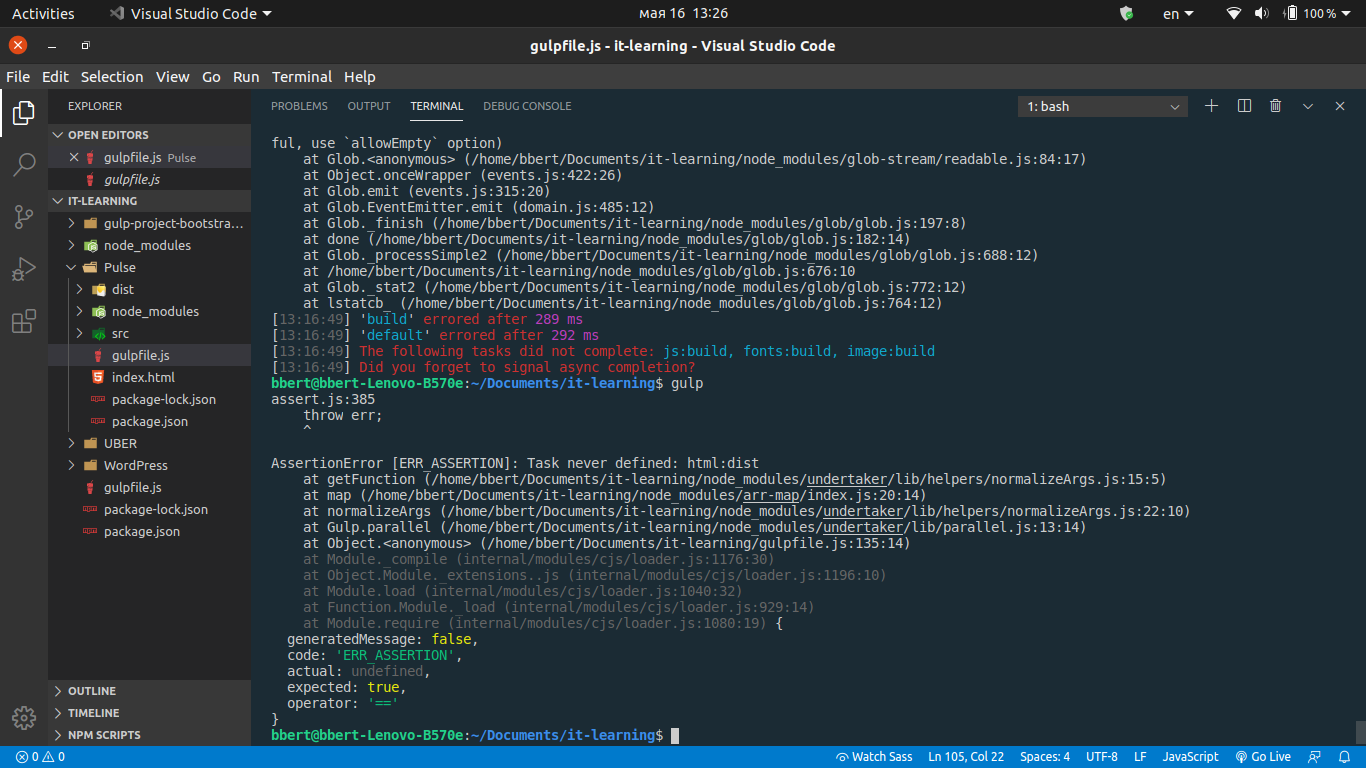Switch to the Problems tab
1366x768 pixels.
[299, 106]
